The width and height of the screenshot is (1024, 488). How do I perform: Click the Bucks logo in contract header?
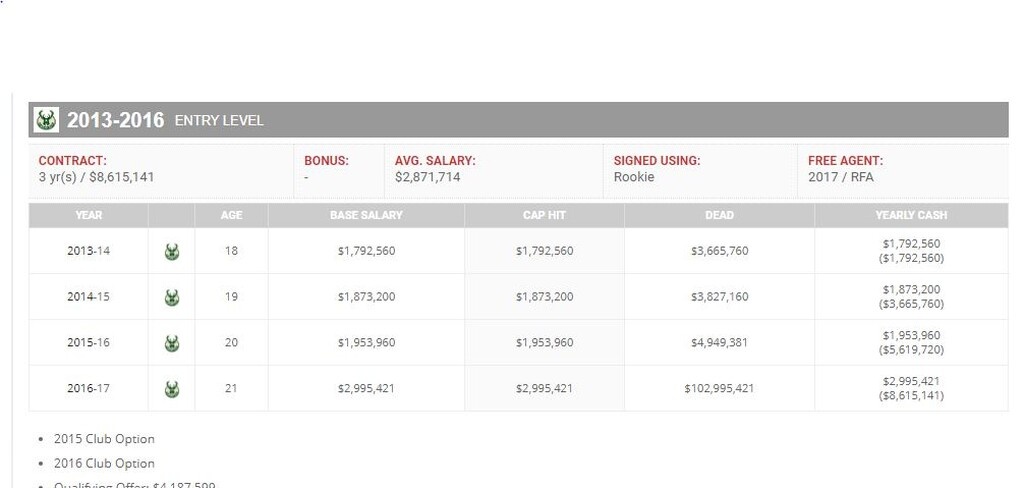(x=46, y=120)
